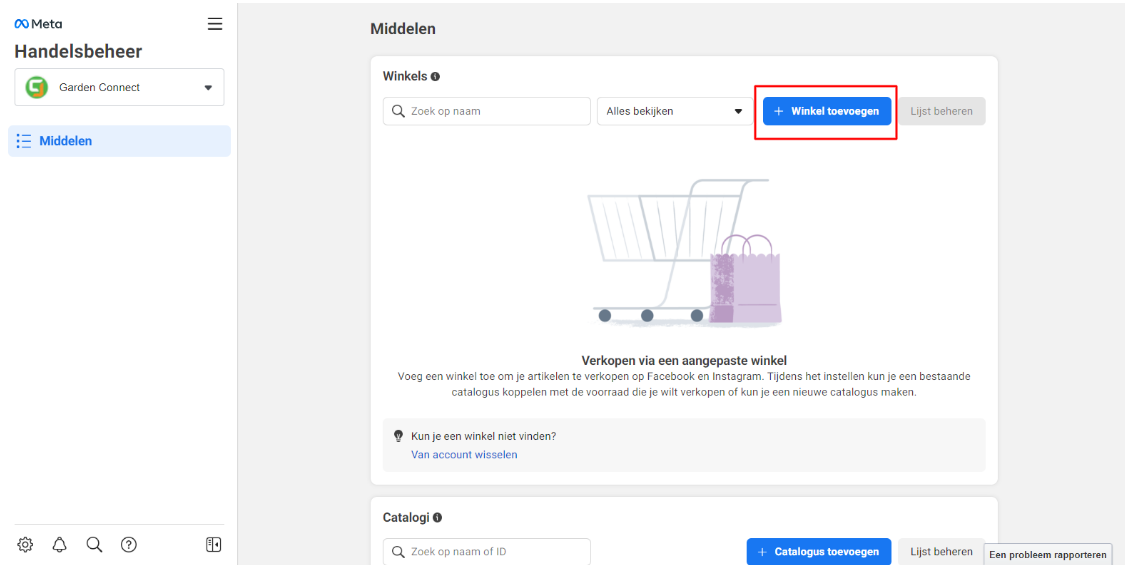Click Een probleem rapporteren button
Viewport: 1125px width, 569px height.
point(1047,555)
